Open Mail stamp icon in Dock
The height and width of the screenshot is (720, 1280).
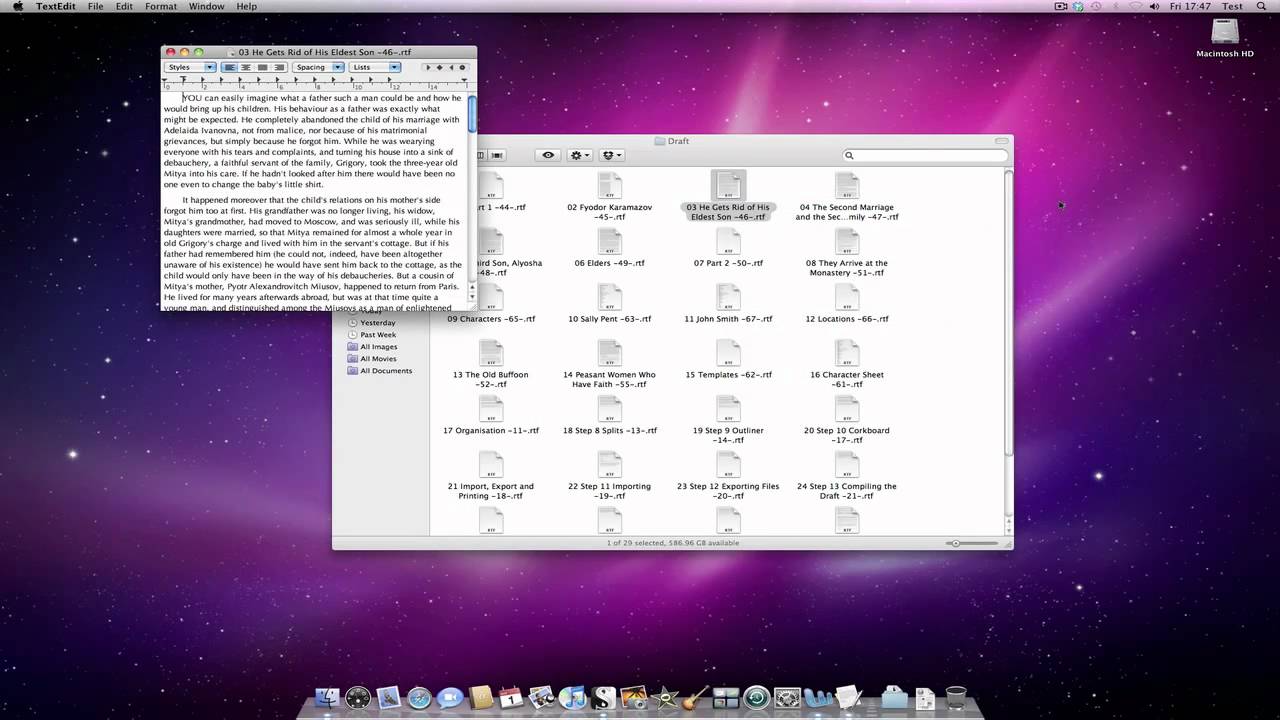[x=389, y=698]
